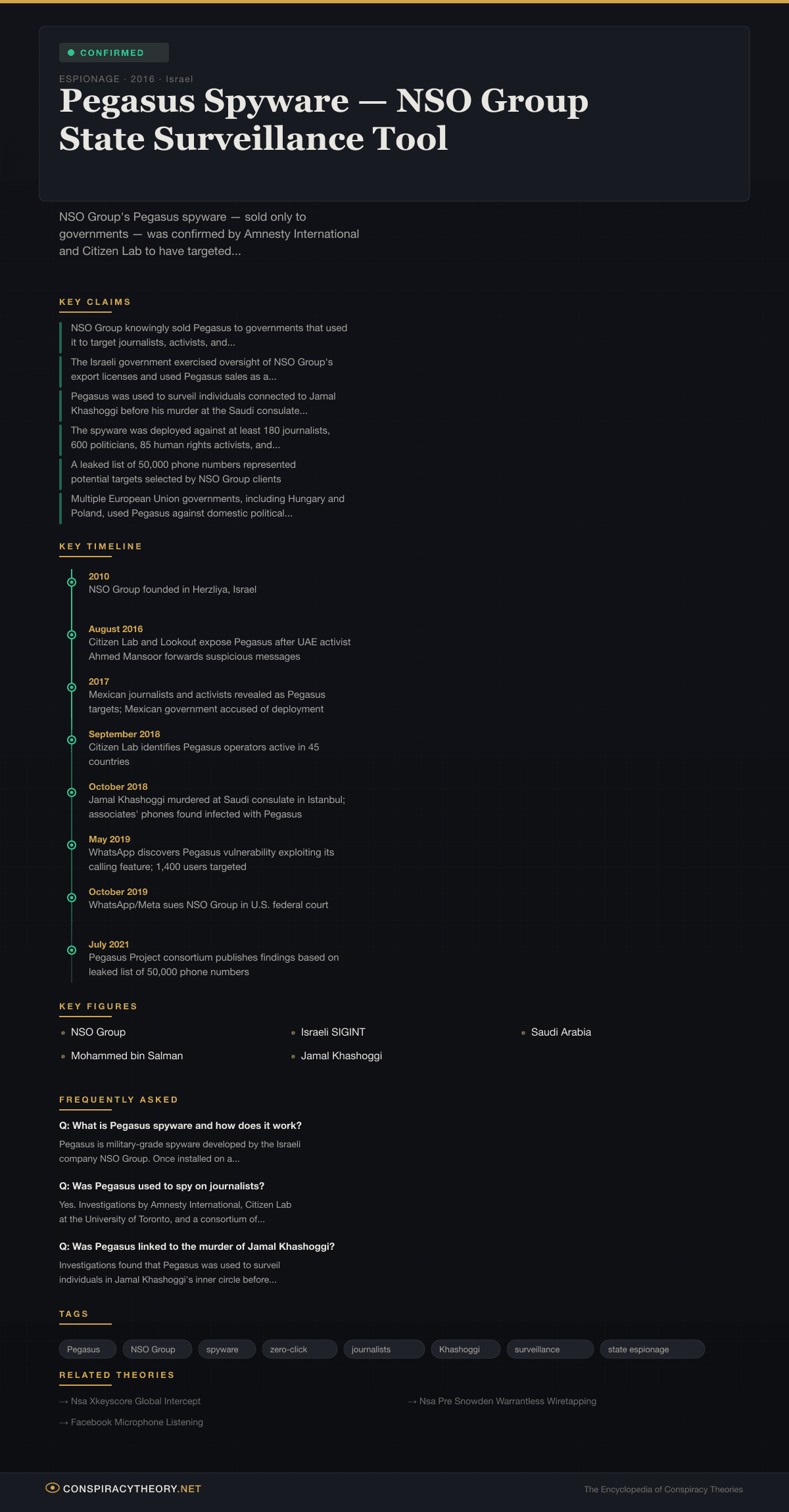Click the eye logo icon in footer

[x=52, y=1488]
